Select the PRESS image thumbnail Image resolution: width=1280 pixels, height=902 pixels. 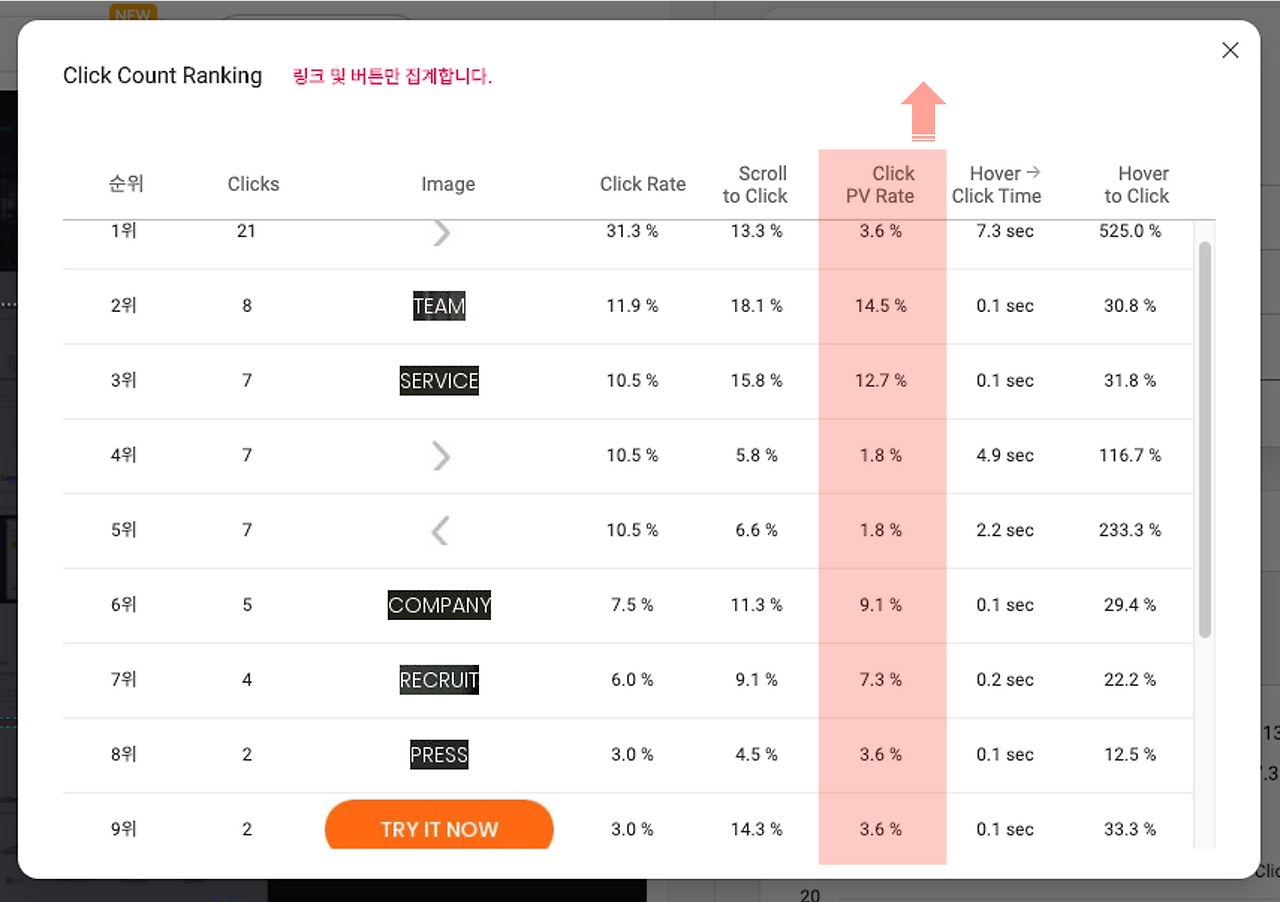click(x=439, y=755)
